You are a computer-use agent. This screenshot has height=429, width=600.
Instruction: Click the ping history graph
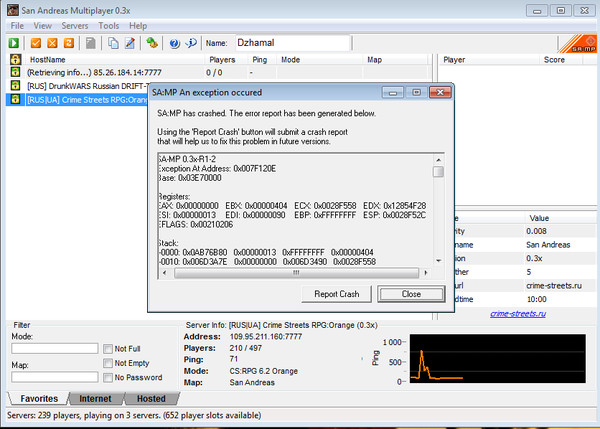point(497,358)
